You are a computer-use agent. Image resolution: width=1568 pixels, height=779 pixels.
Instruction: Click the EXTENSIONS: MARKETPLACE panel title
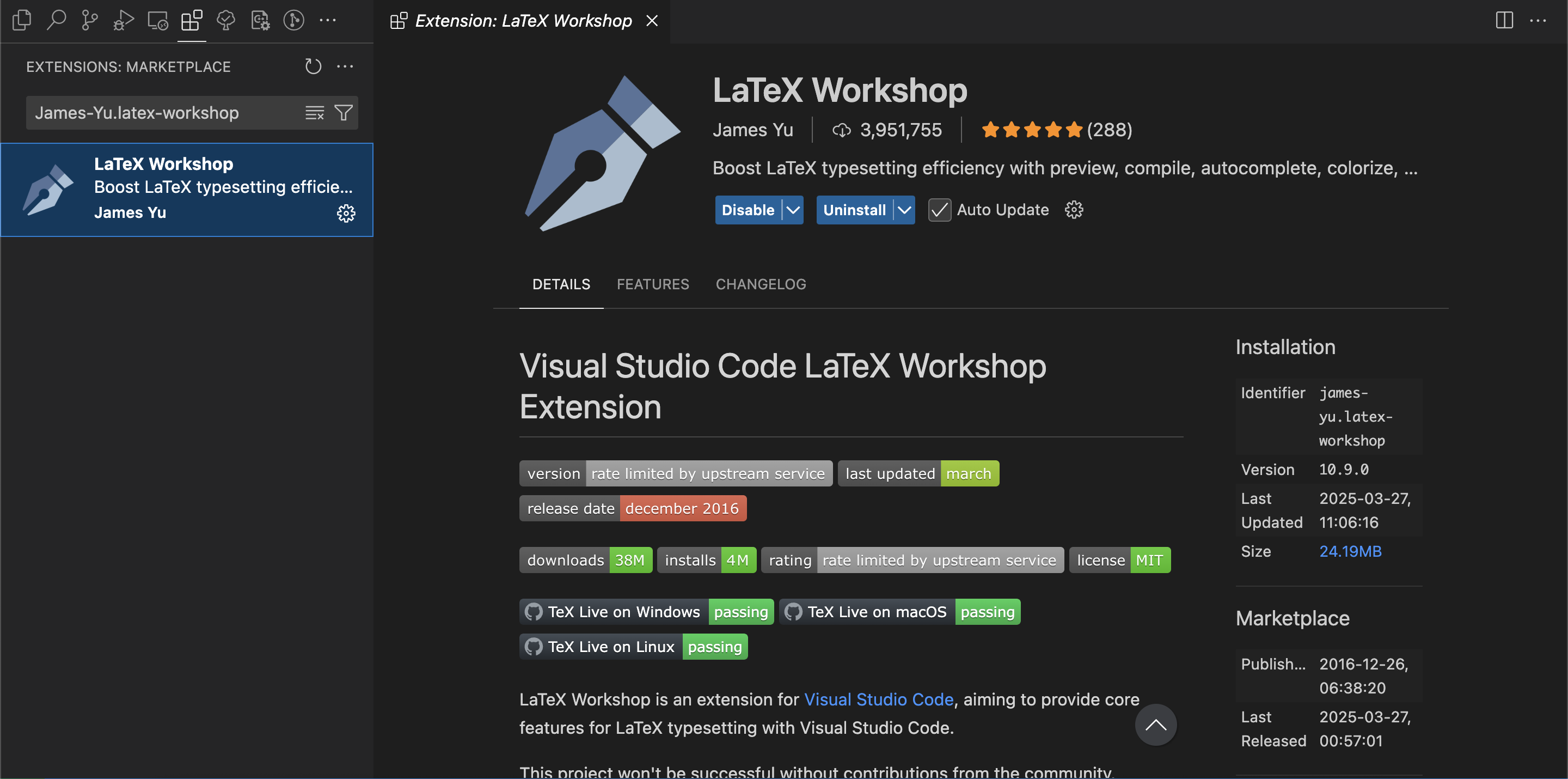128,66
